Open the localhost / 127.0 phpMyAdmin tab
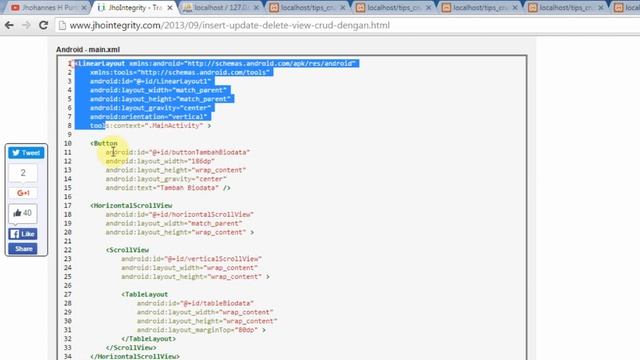The image size is (640, 360). 221,7
